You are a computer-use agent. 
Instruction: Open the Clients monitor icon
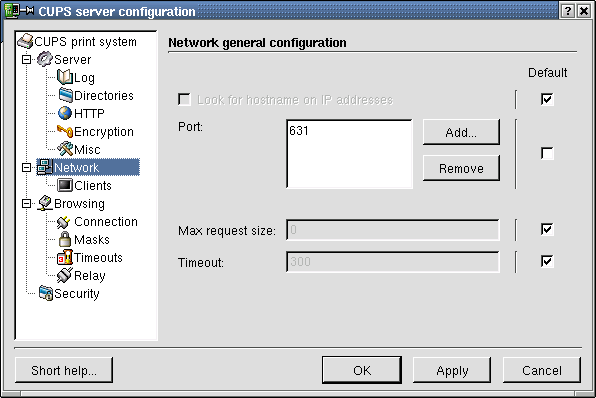(x=65, y=186)
